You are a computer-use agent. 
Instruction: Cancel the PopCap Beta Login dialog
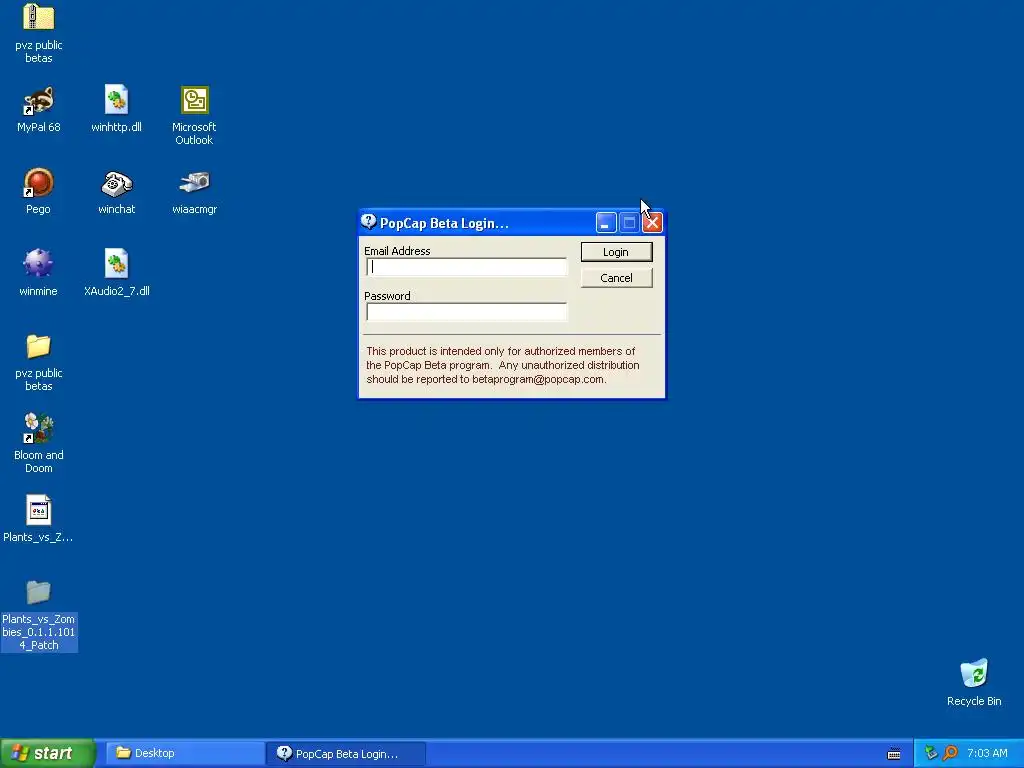point(616,278)
